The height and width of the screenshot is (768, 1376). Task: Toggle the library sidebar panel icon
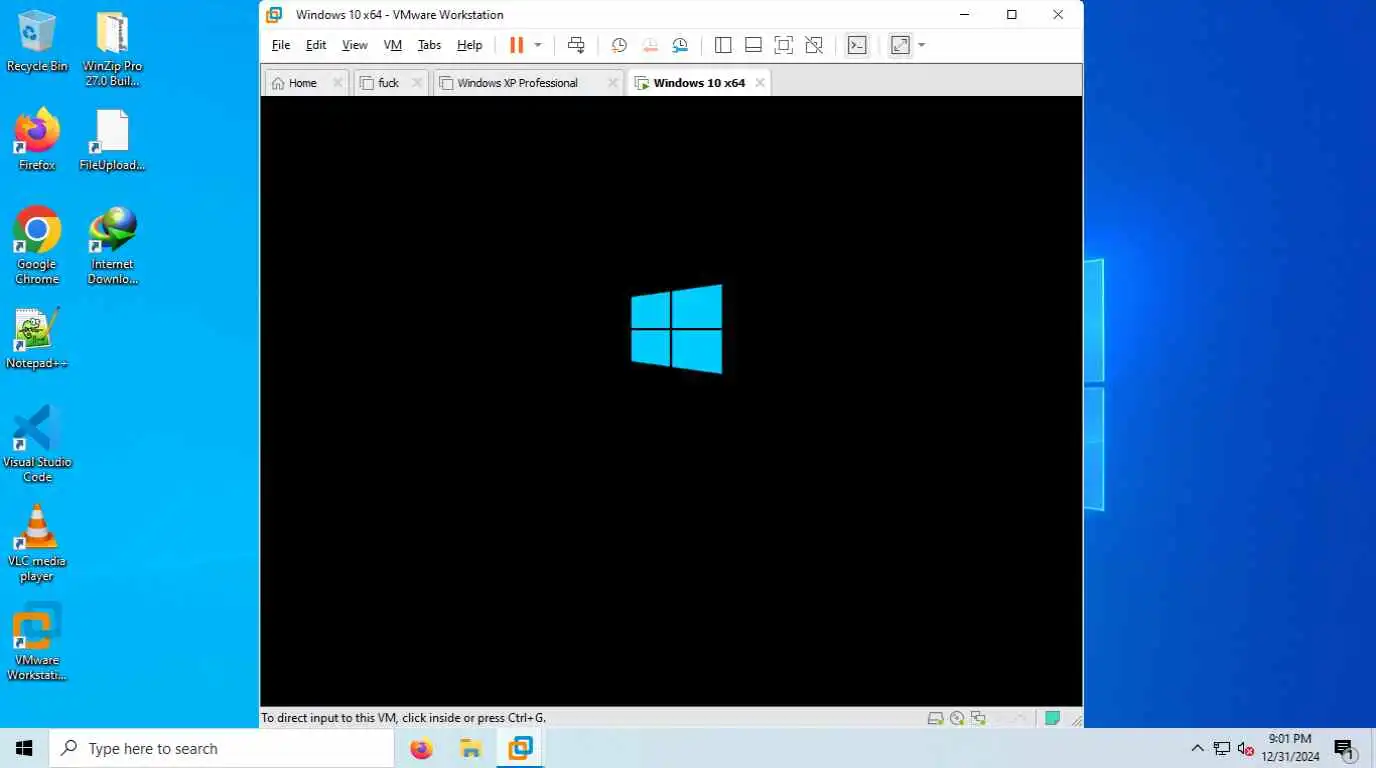pos(723,45)
